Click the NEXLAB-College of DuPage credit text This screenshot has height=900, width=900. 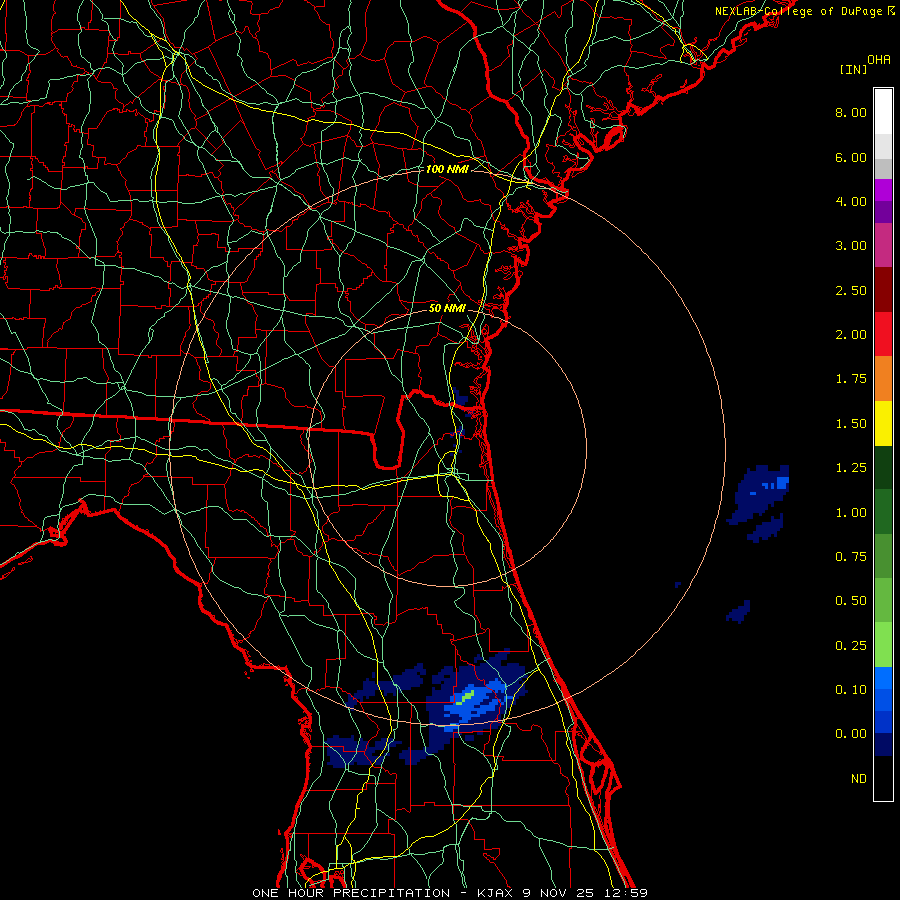805,11
